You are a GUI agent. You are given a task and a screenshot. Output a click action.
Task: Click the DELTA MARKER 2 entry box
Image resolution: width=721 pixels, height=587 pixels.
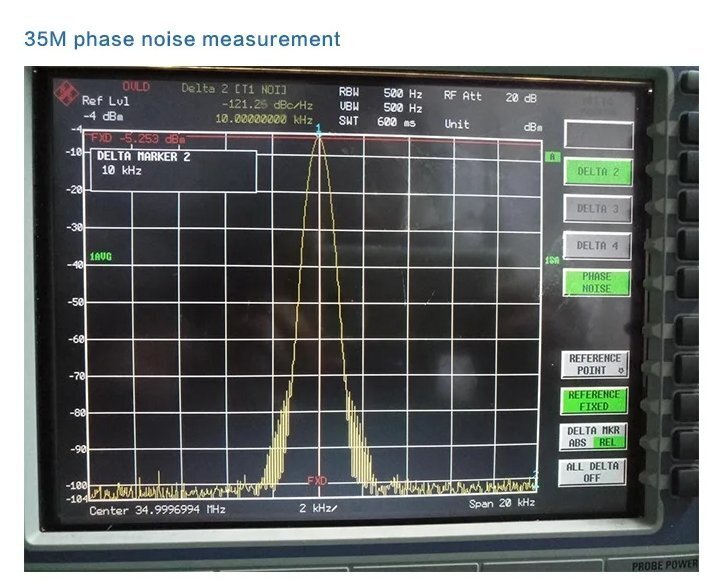[x=175, y=170]
